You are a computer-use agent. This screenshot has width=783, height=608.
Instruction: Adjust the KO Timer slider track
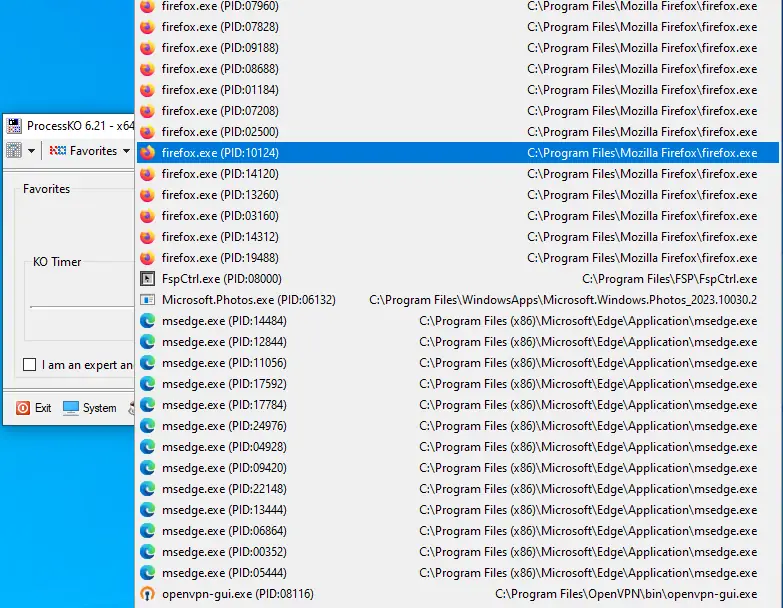click(82, 307)
